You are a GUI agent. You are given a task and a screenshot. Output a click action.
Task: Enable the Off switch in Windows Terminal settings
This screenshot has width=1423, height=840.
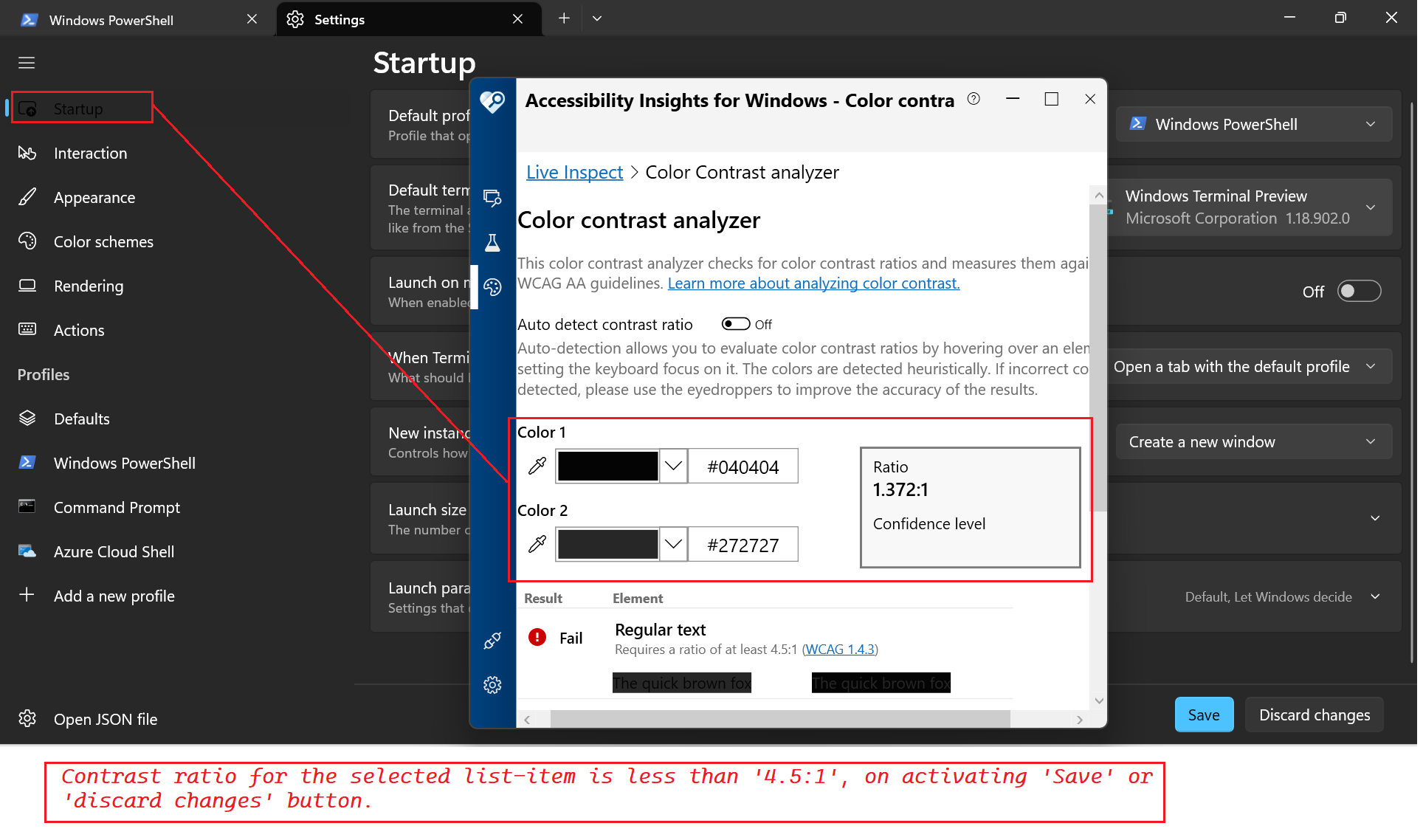click(1359, 291)
